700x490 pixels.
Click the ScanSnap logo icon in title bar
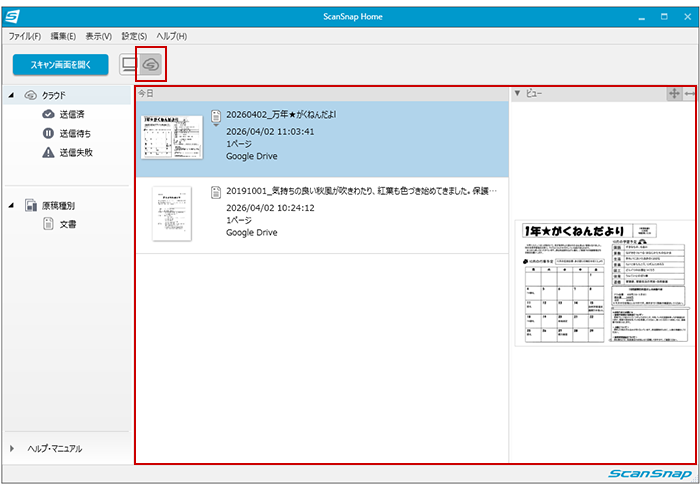12,17
